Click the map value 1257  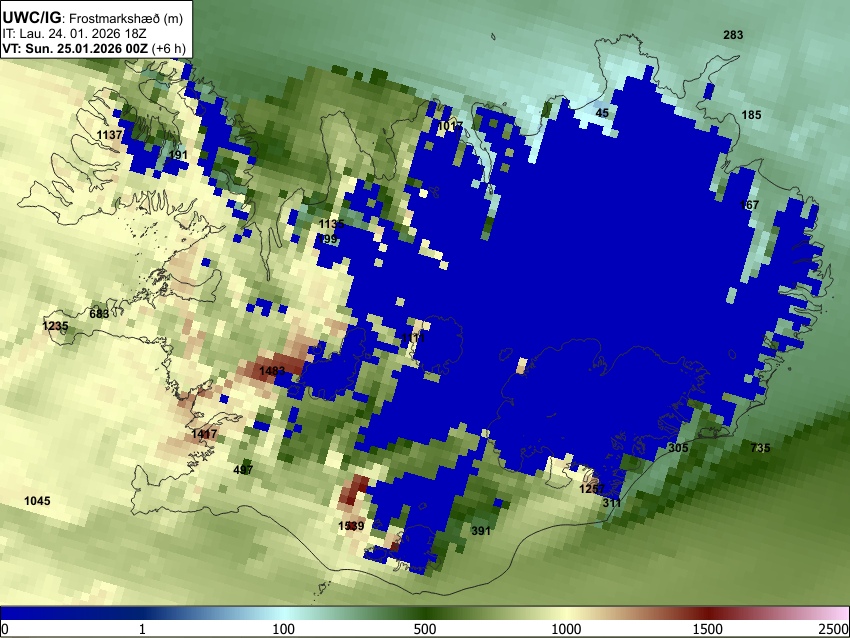[x=592, y=489]
